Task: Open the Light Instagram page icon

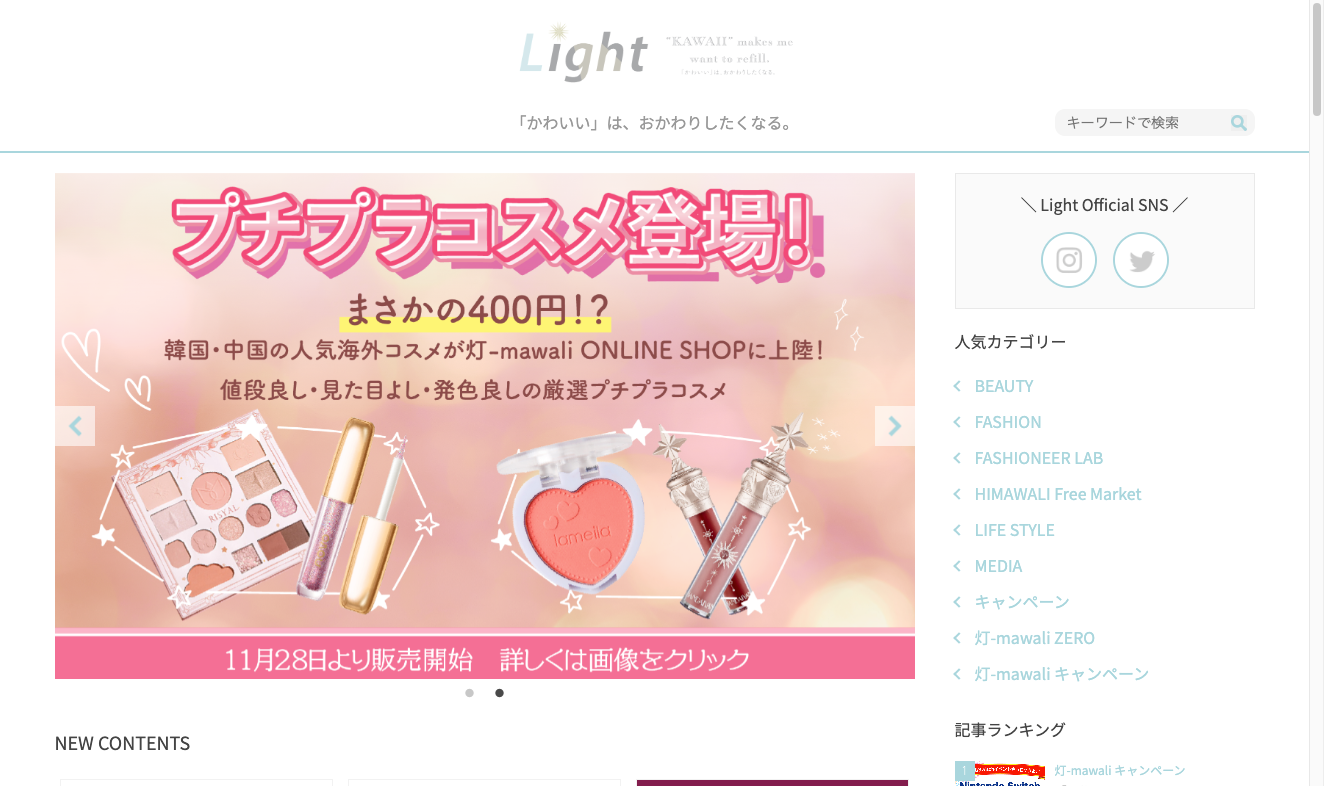Action: (1069, 260)
